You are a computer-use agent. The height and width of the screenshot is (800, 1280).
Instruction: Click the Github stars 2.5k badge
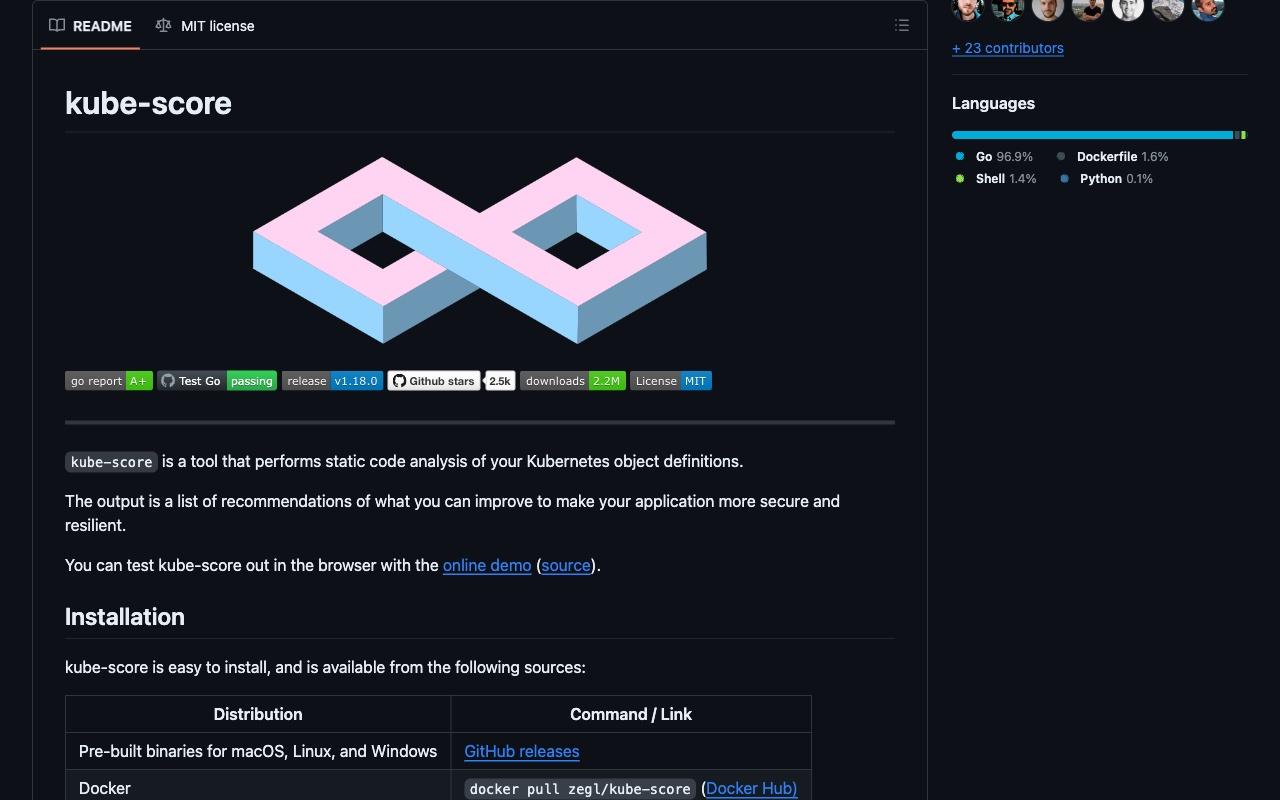pos(451,381)
